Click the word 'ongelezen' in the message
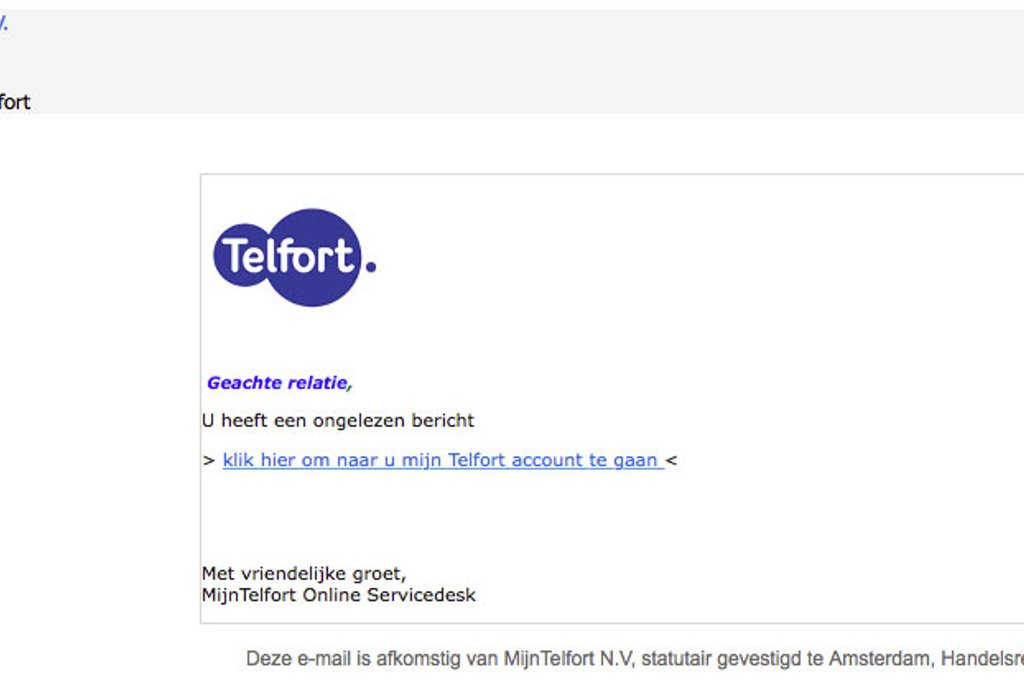Screen dimensions: 1024x683 [356, 421]
